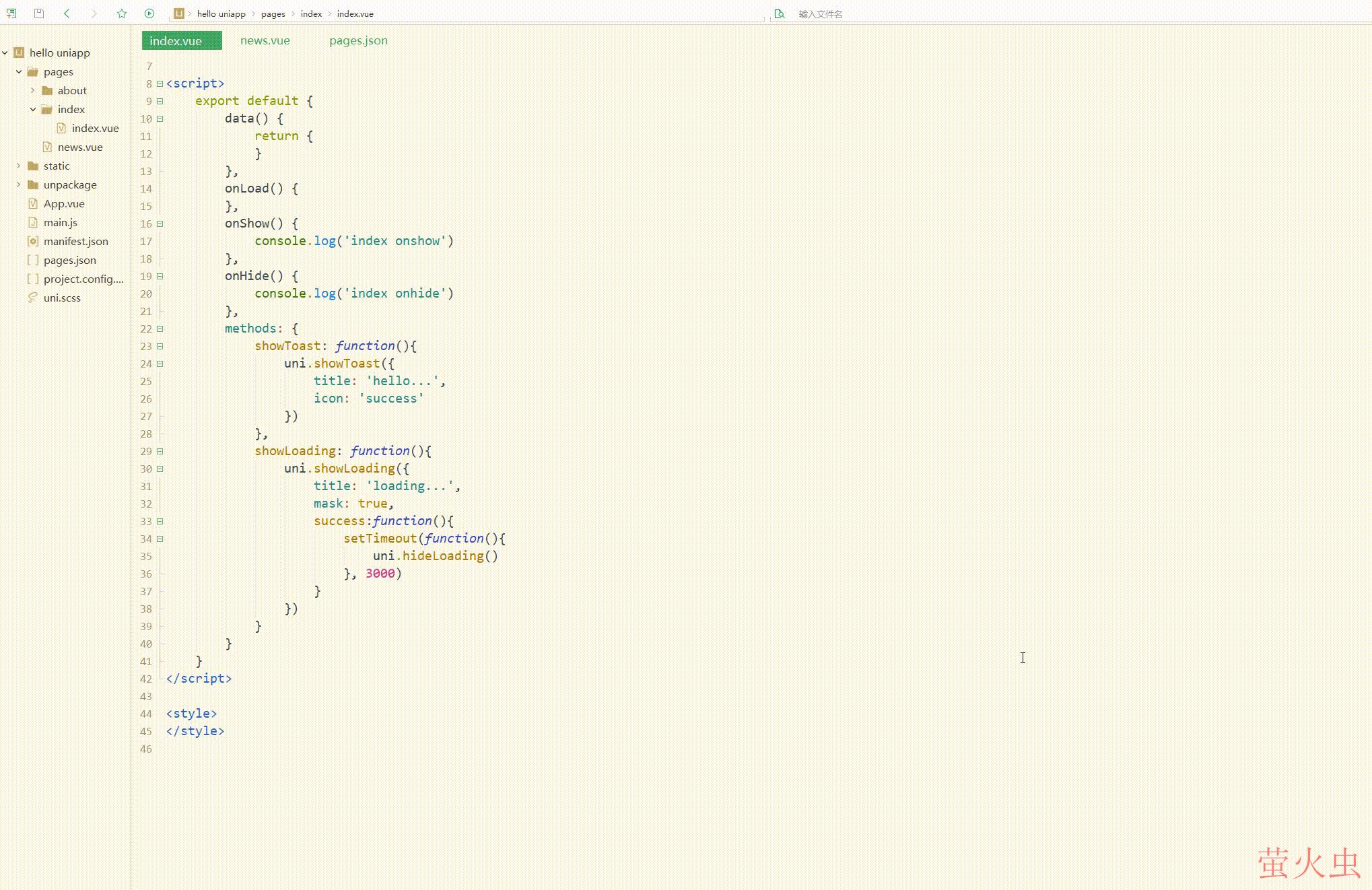The width and height of the screenshot is (1372, 890).
Task: Click the closing </script> tag
Action: tap(199, 679)
